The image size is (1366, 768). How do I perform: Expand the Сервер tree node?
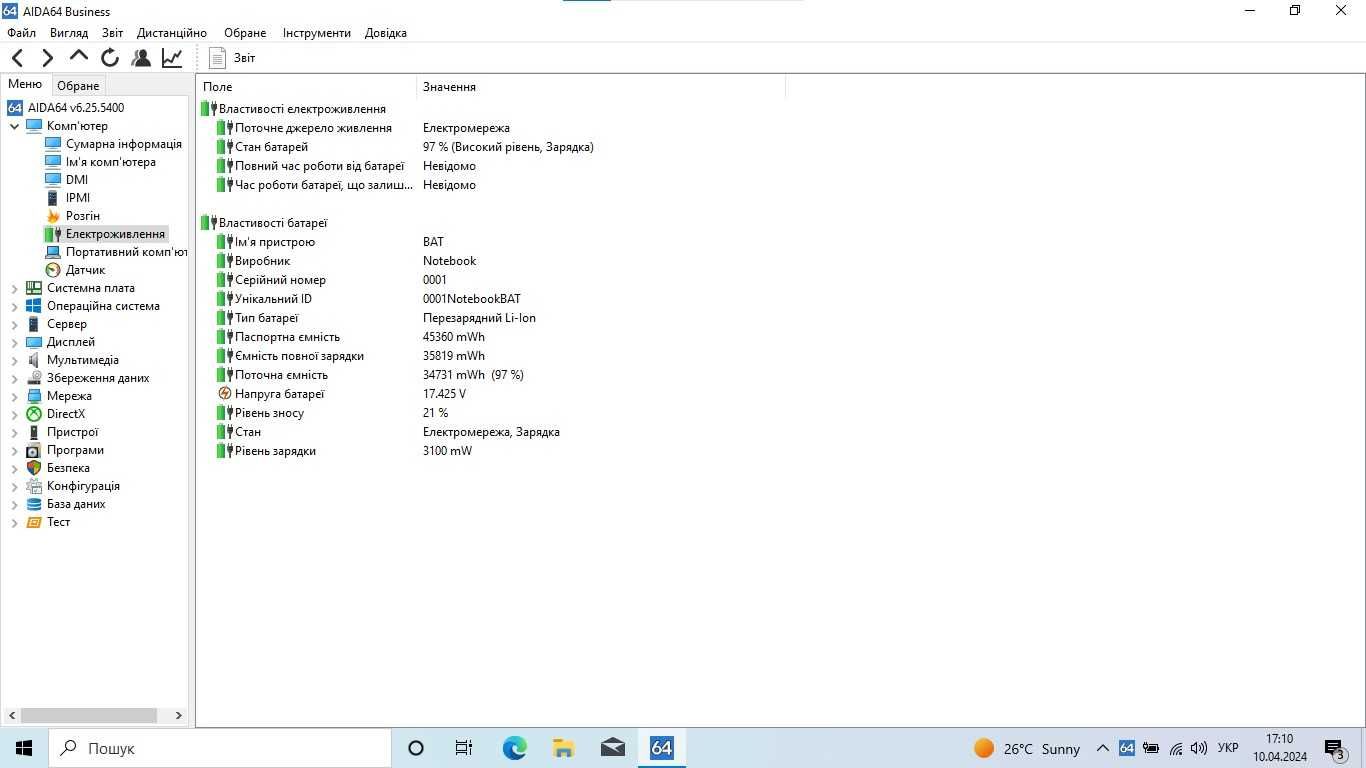click(x=14, y=324)
